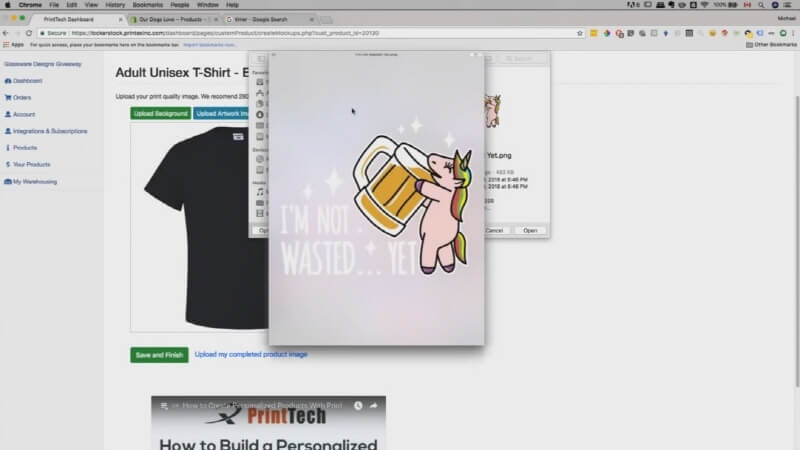Open the Bookmarks menu
Viewport: 800px width, 450px height.
(x=147, y=5)
